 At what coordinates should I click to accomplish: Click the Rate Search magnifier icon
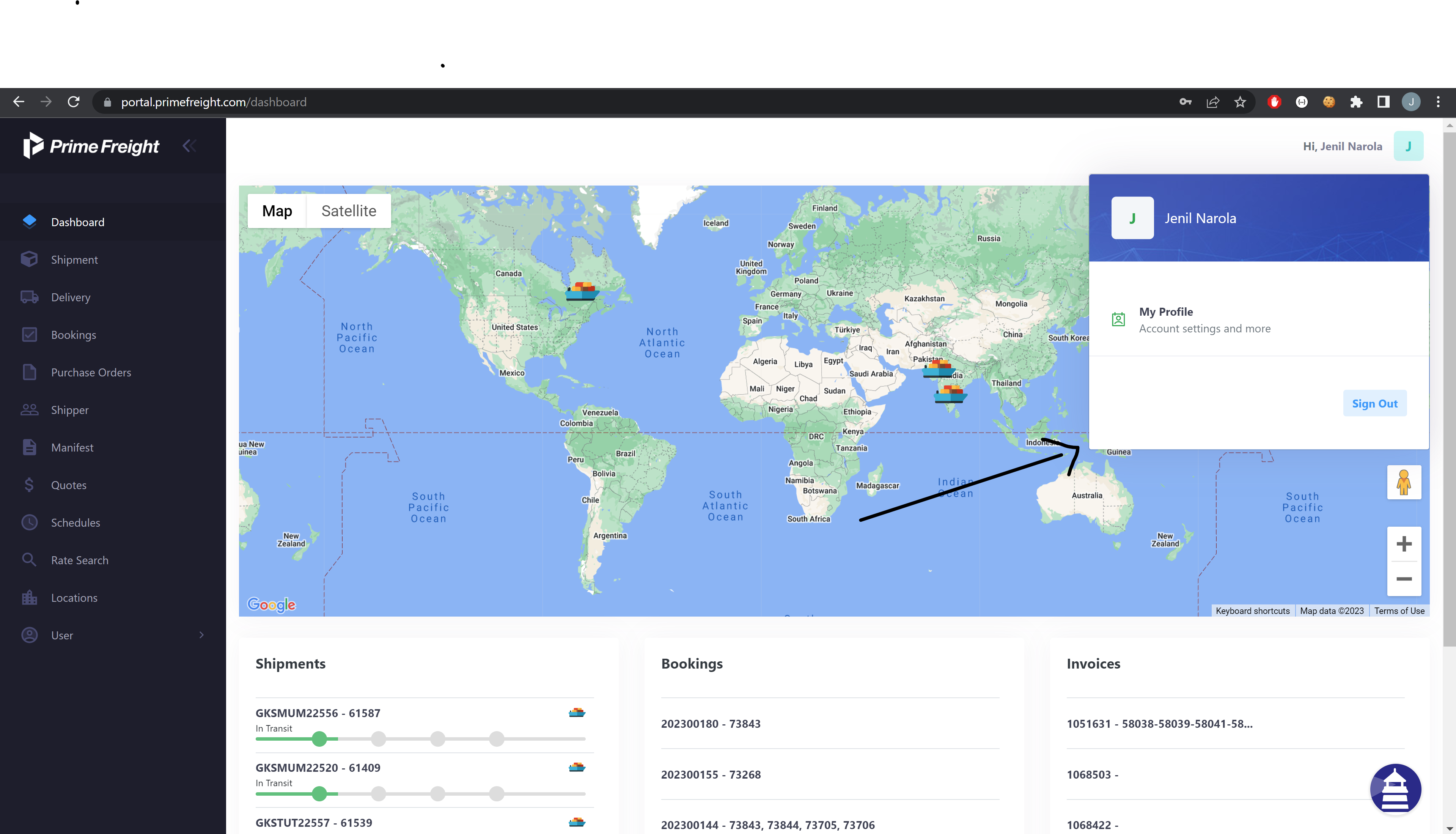click(29, 559)
